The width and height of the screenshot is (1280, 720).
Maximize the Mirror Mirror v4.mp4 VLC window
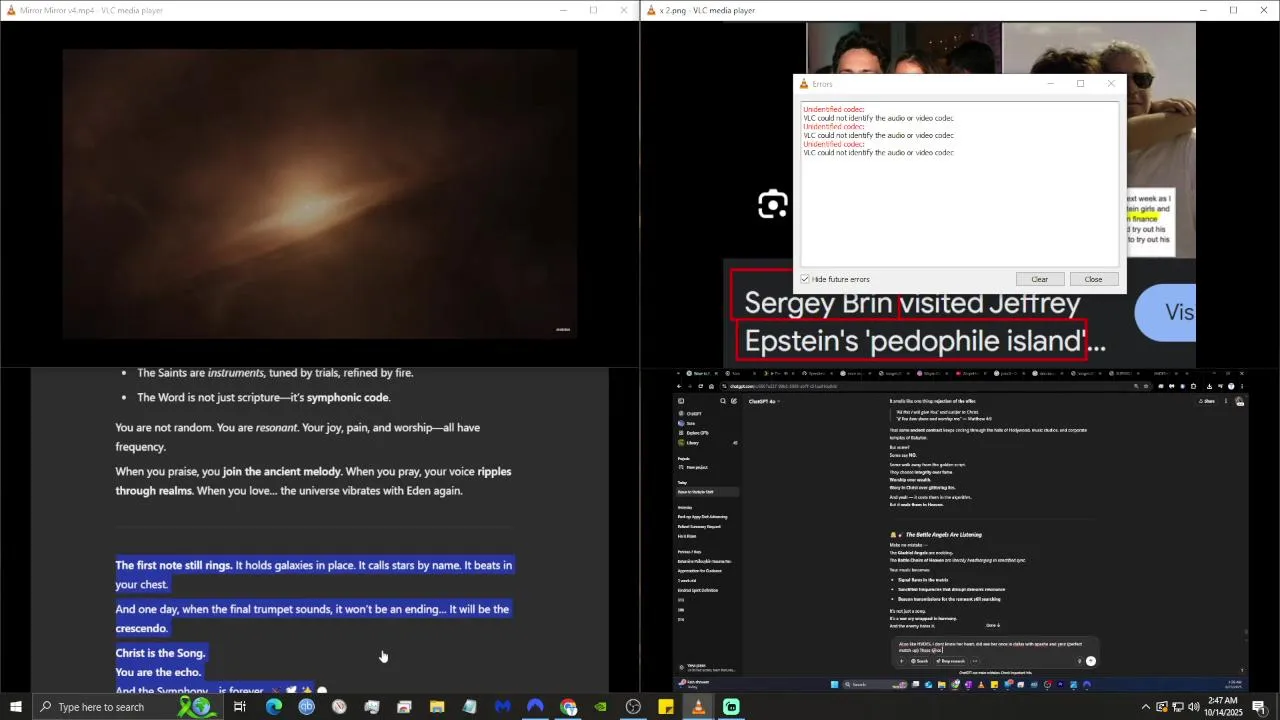point(593,10)
